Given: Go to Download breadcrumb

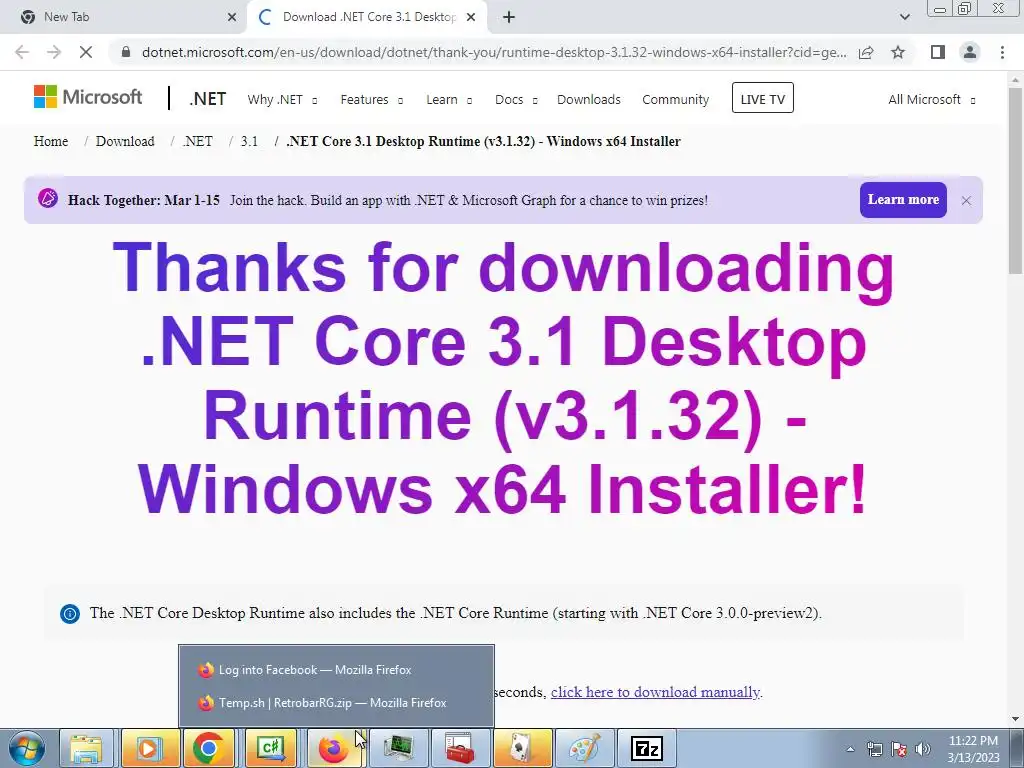Looking at the screenshot, I should click(x=125, y=141).
